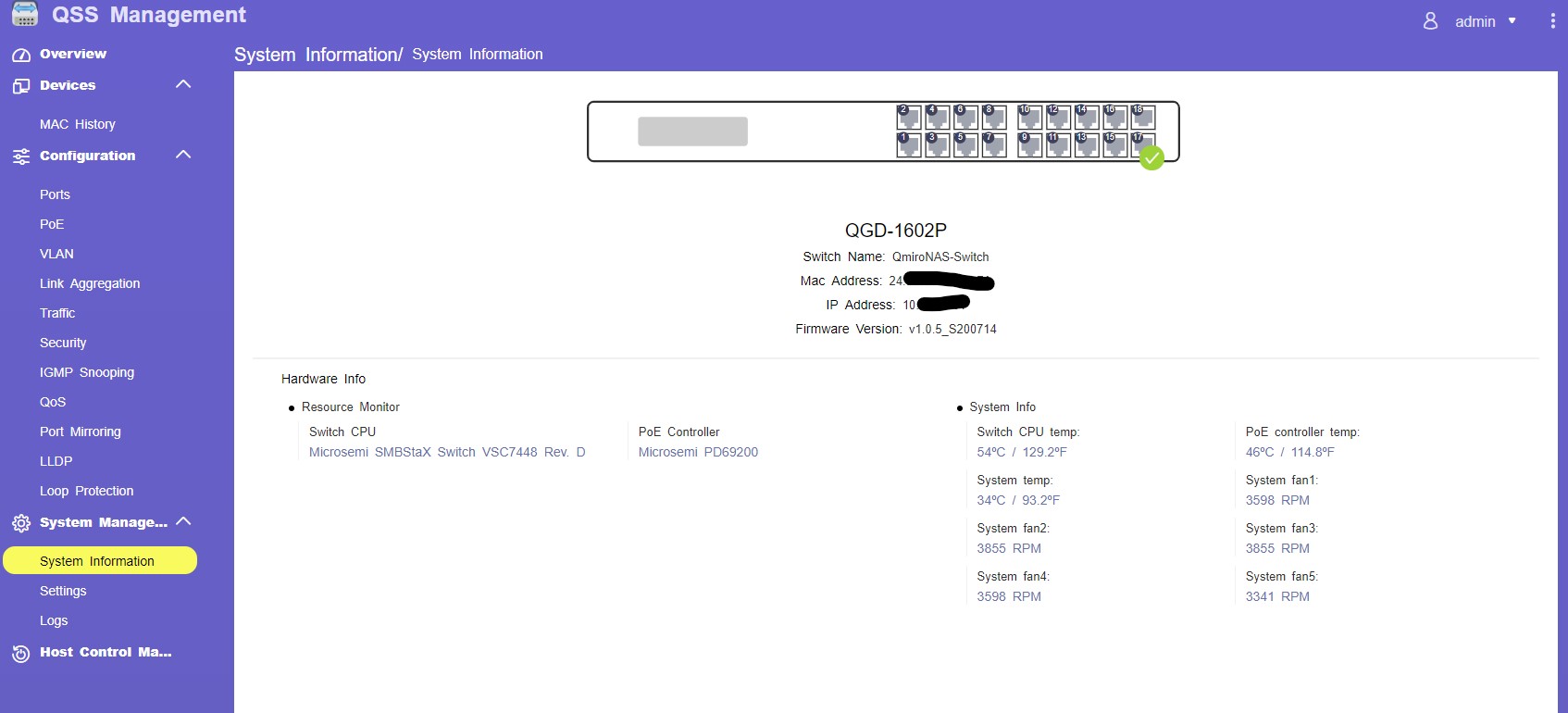Image resolution: width=1568 pixels, height=713 pixels.
Task: Select port 18 on the switch diagram
Action: [1143, 117]
